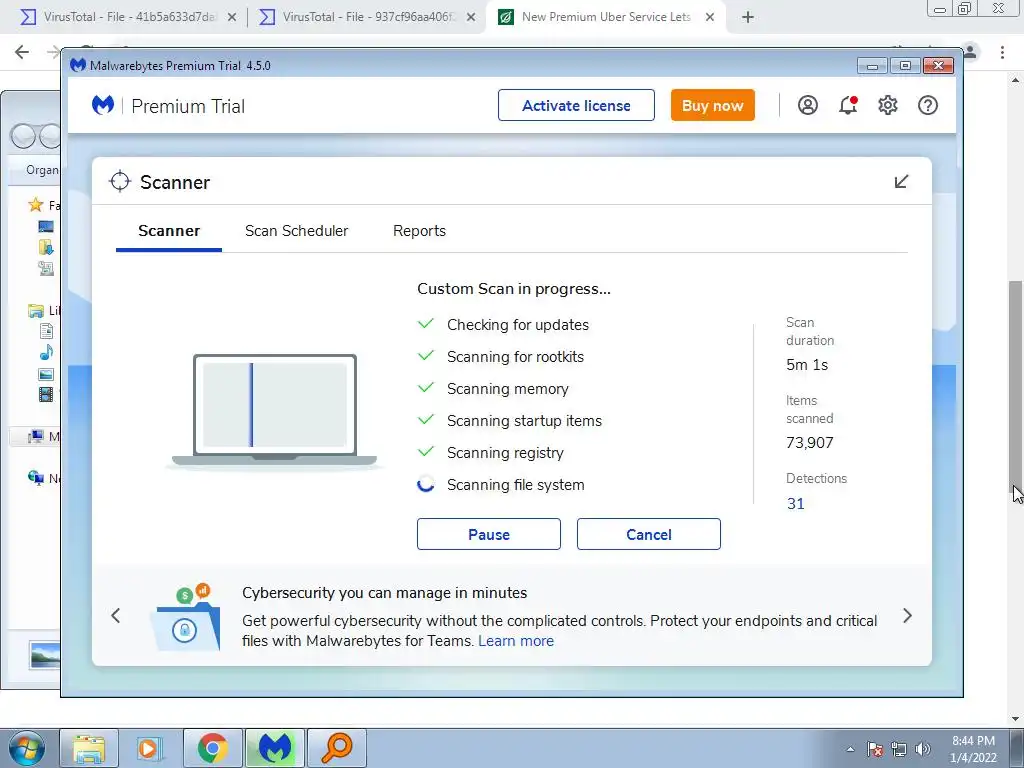Click the Buy now button

pos(712,105)
